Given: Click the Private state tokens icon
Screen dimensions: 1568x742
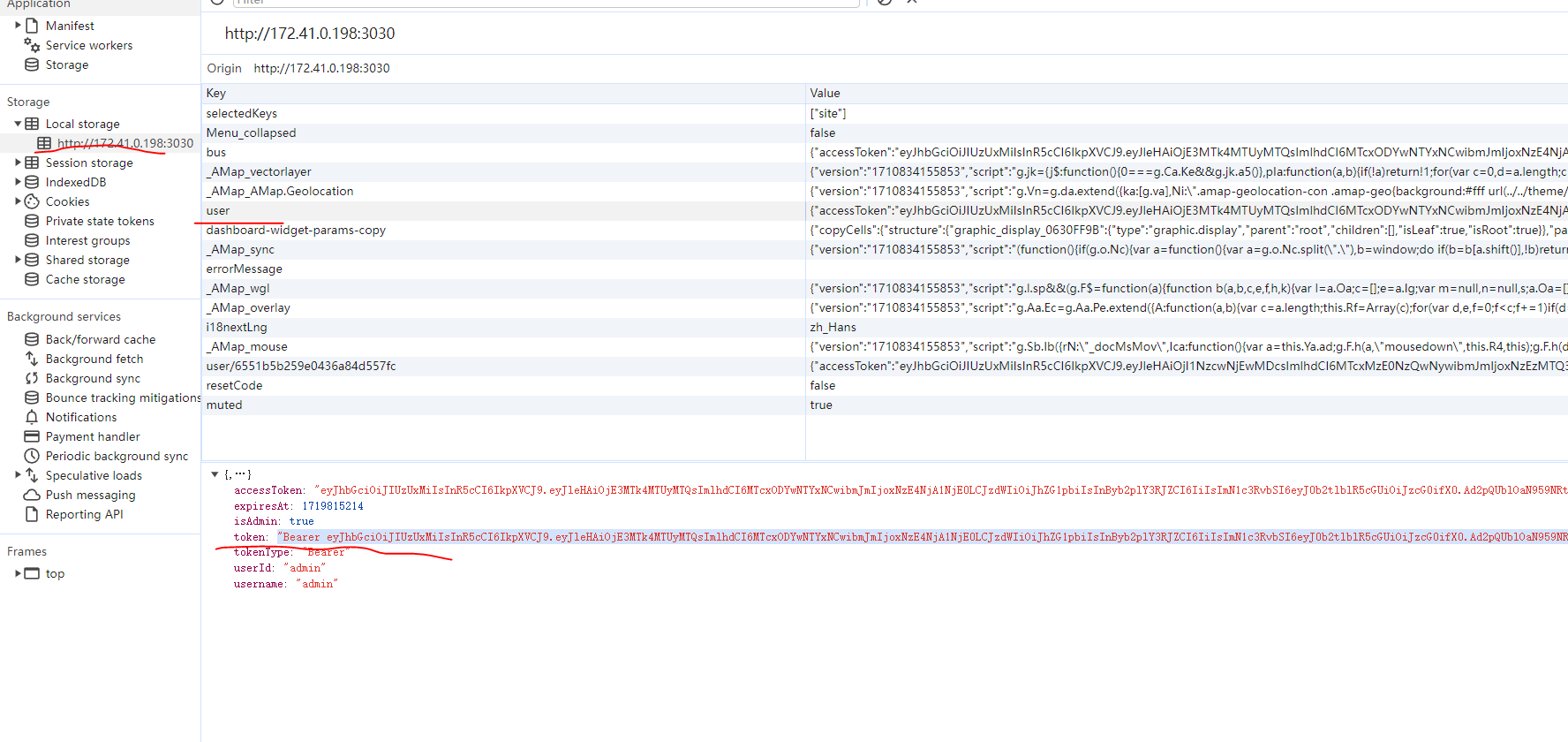Looking at the screenshot, I should click(32, 221).
